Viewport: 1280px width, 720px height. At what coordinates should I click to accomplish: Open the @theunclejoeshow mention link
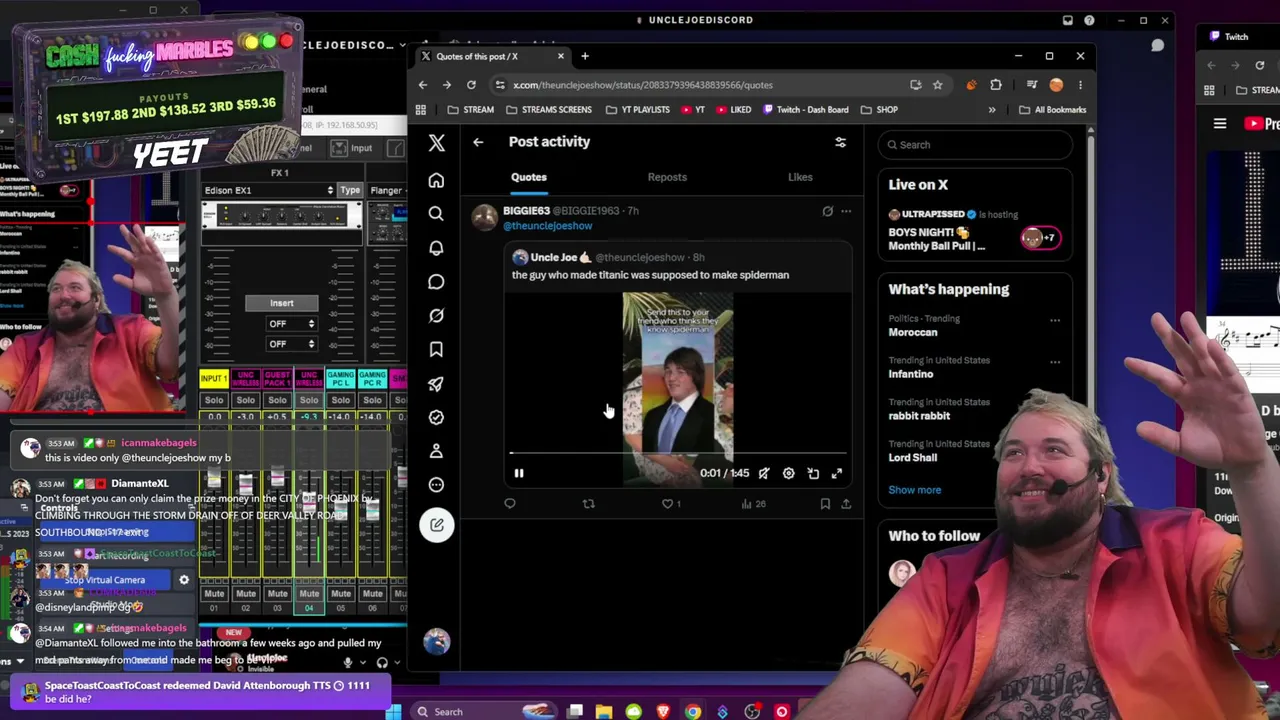[x=548, y=226]
